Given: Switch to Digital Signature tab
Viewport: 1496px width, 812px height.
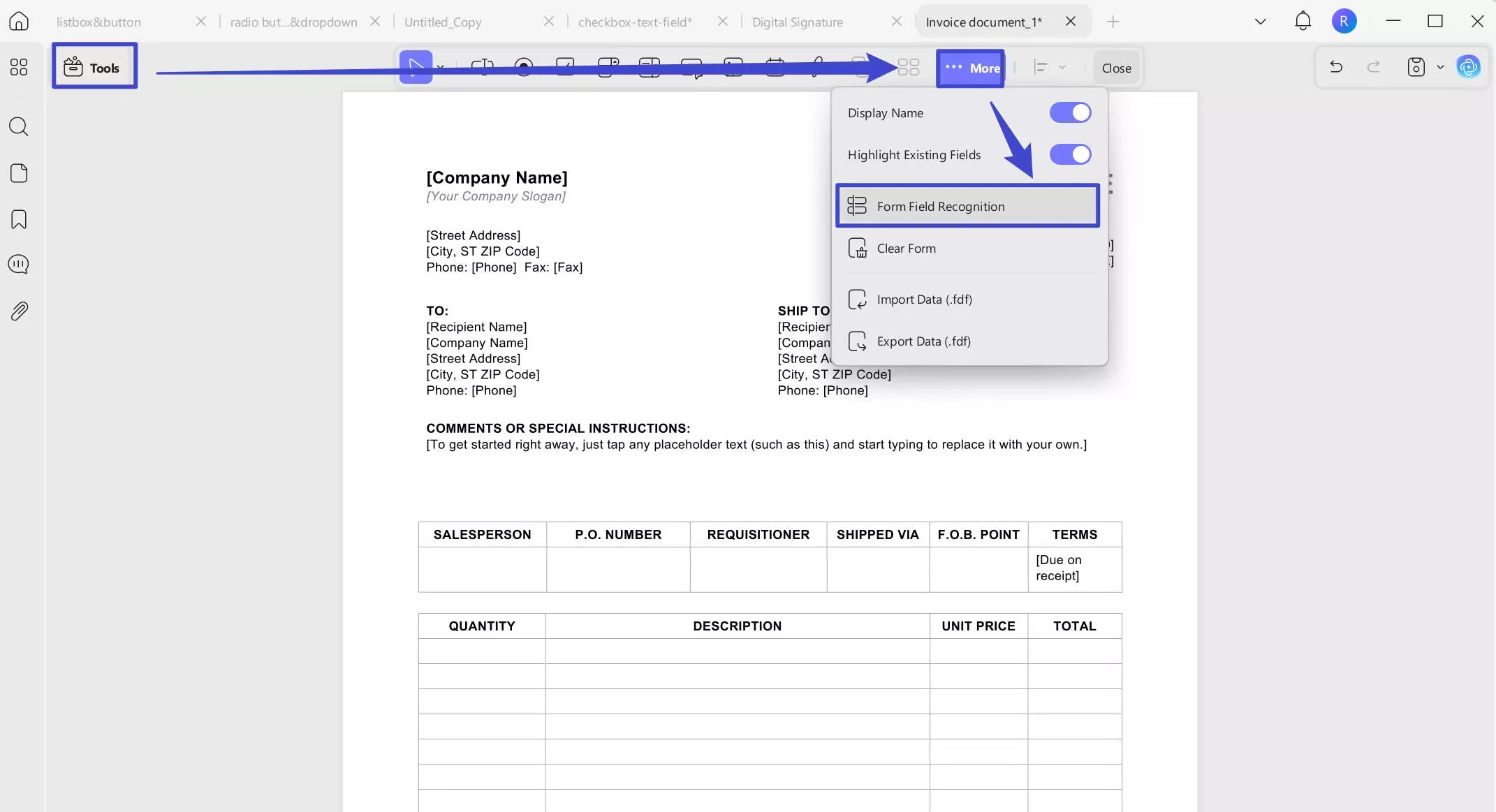Looking at the screenshot, I should [x=797, y=22].
